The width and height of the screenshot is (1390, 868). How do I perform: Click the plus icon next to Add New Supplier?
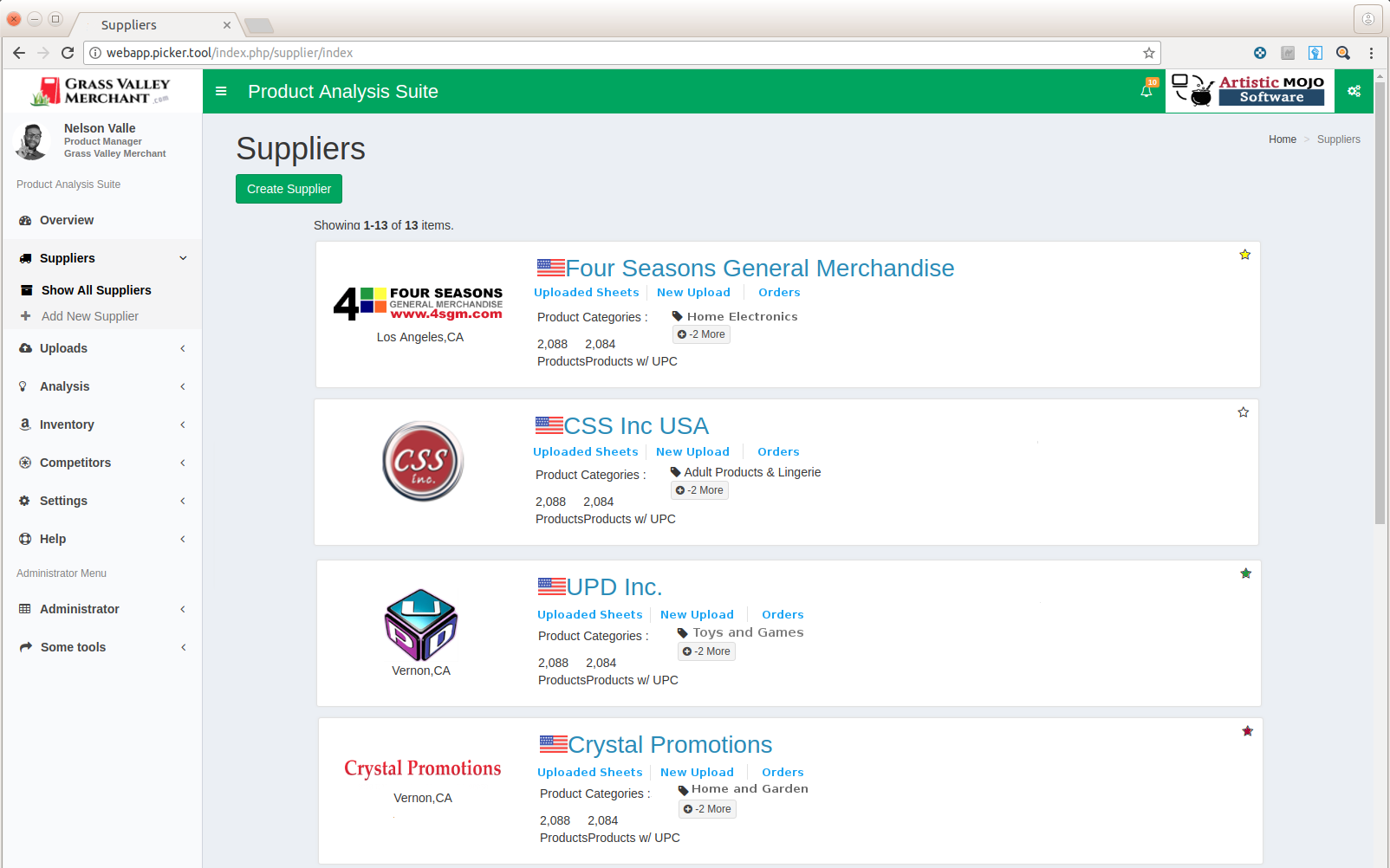click(x=25, y=316)
